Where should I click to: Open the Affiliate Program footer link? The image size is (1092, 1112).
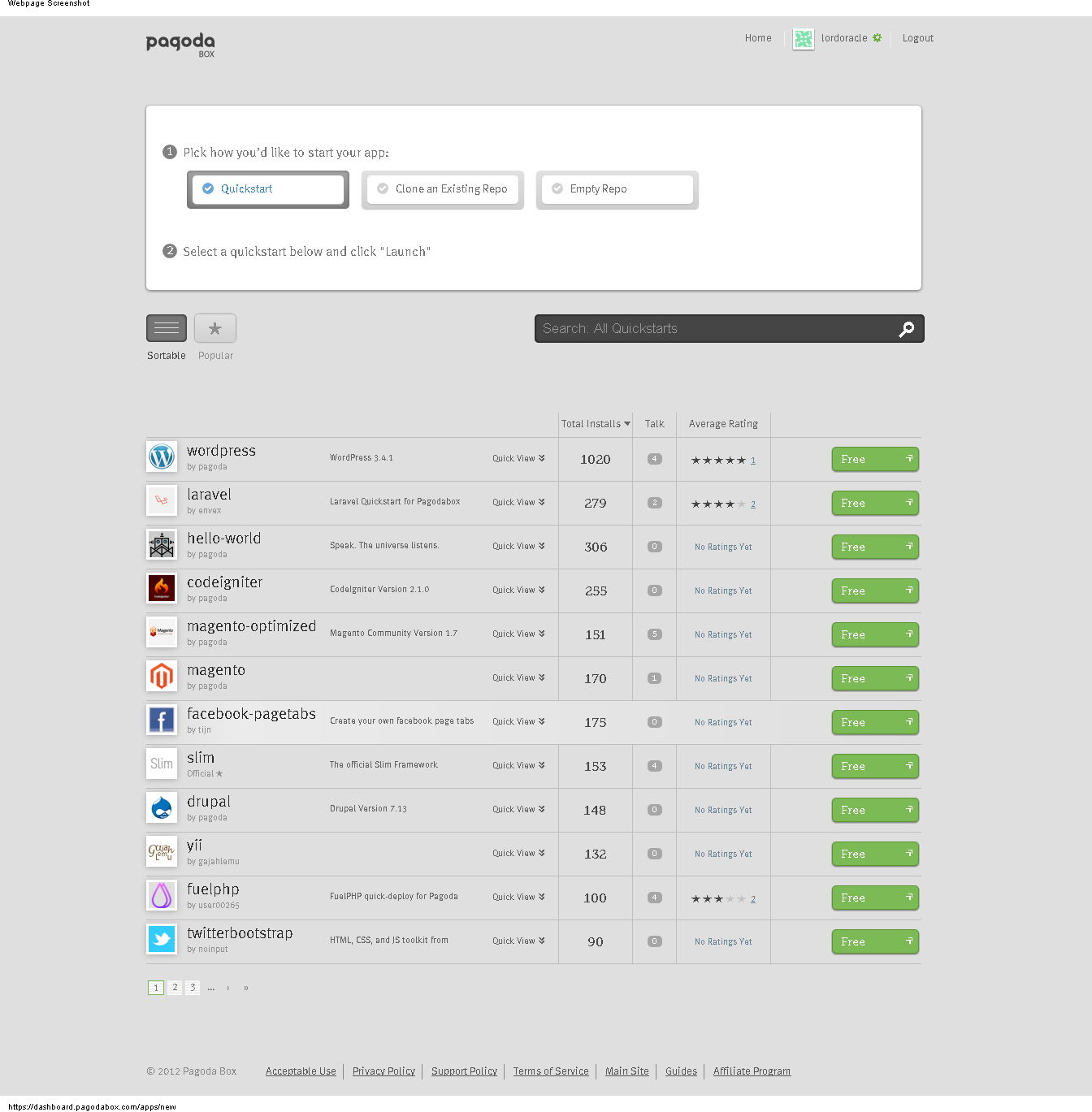tap(752, 1071)
